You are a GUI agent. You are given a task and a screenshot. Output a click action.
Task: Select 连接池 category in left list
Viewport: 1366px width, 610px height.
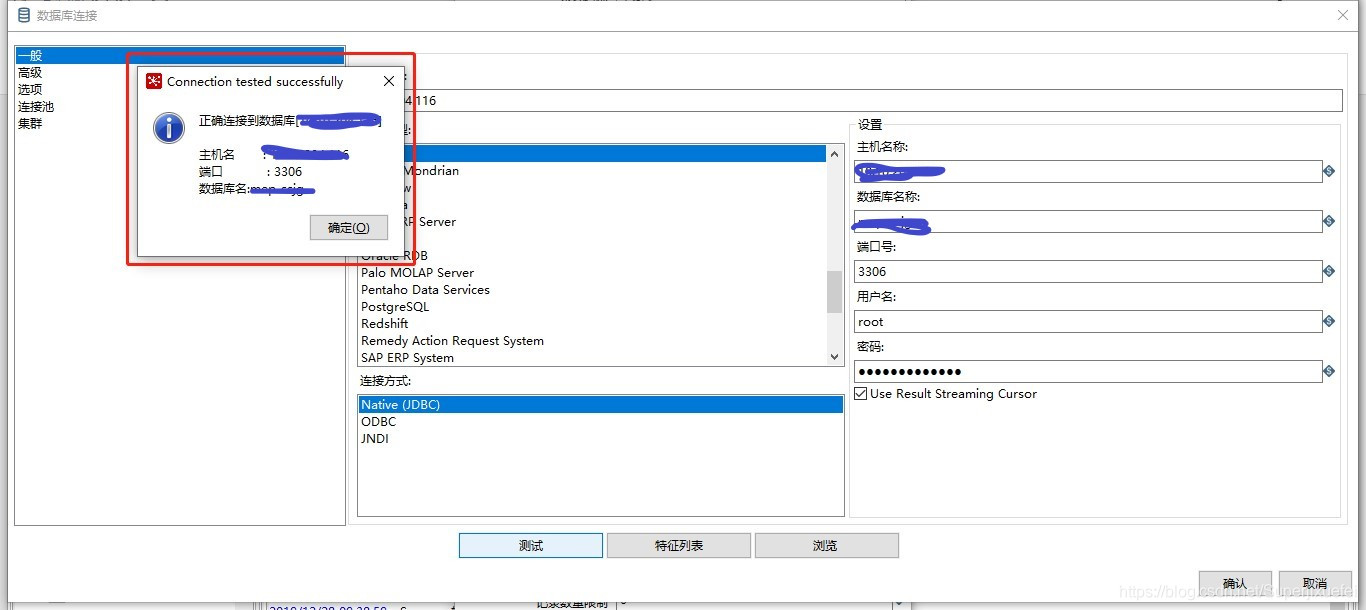point(36,106)
